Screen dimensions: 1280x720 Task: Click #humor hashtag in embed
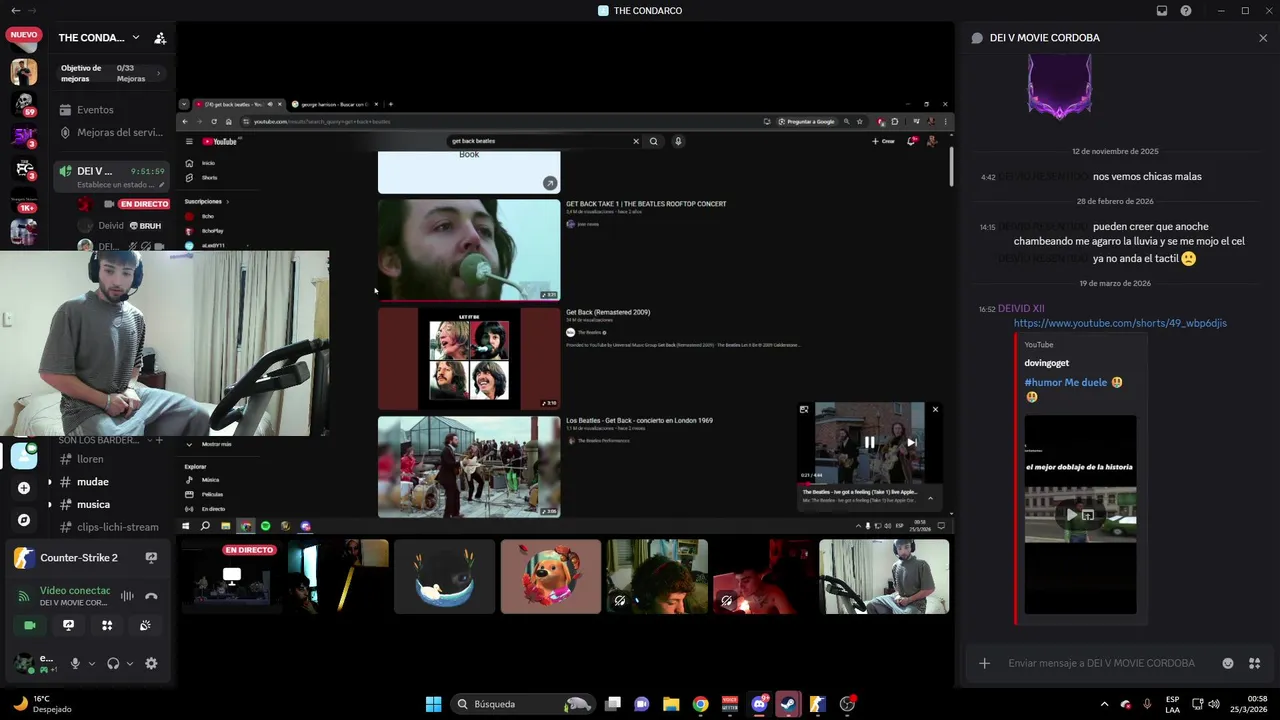tap(1043, 382)
